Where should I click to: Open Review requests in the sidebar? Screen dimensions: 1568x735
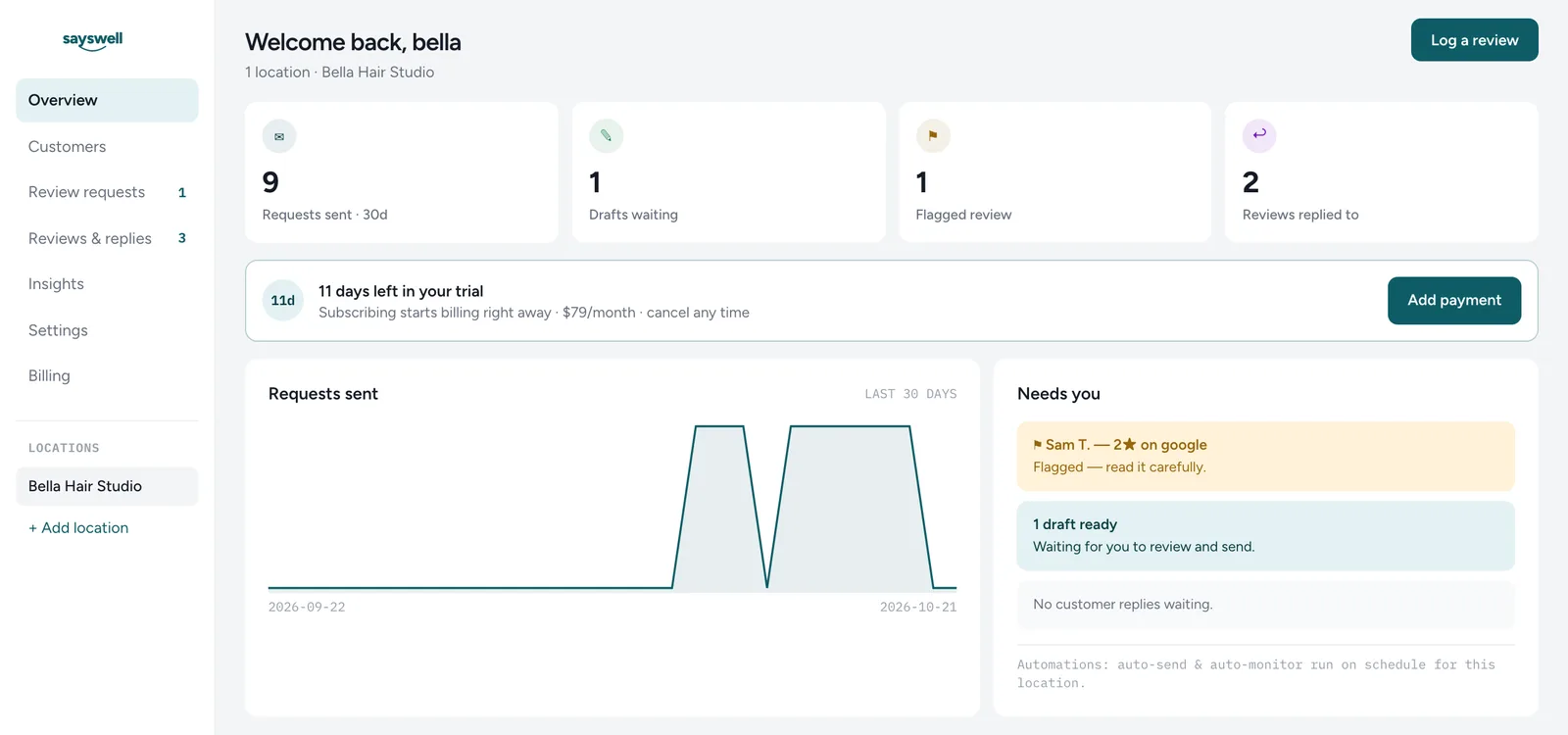click(107, 192)
